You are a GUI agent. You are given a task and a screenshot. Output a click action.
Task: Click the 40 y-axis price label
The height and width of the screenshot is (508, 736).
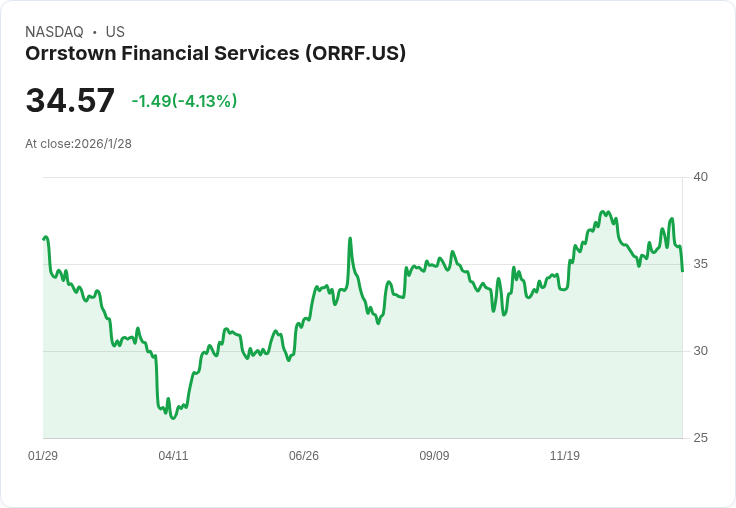[x=700, y=177]
